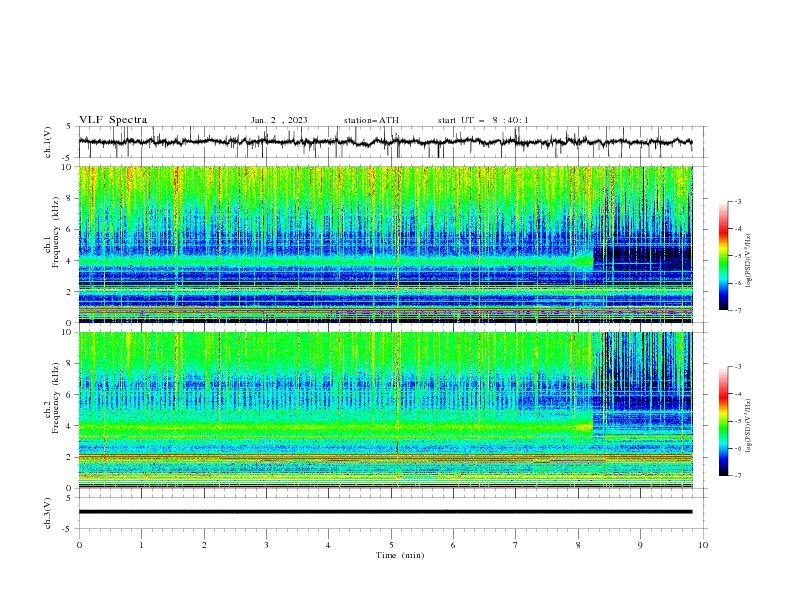Click the lower color bar "log(PSD)(V²/Hz)" label
Viewport: 792px width, 612px height.
[x=748, y=425]
